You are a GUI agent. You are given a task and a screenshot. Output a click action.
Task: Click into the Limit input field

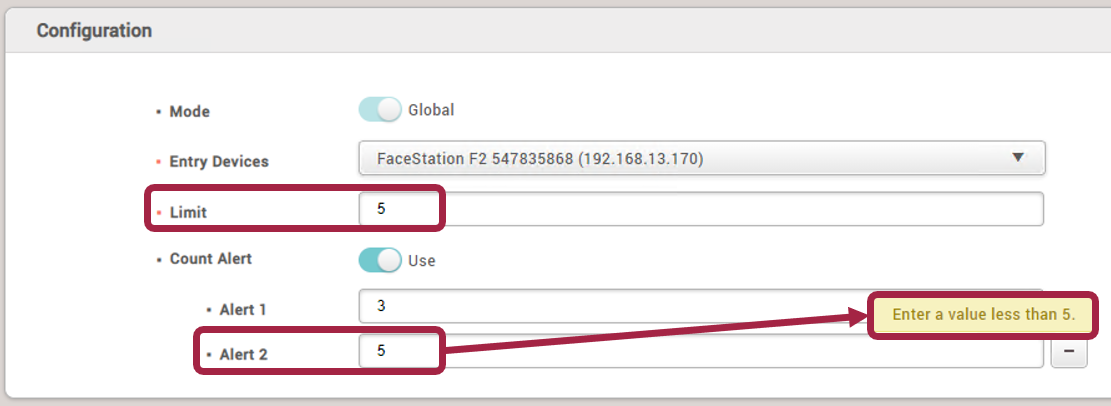[x=700, y=209]
